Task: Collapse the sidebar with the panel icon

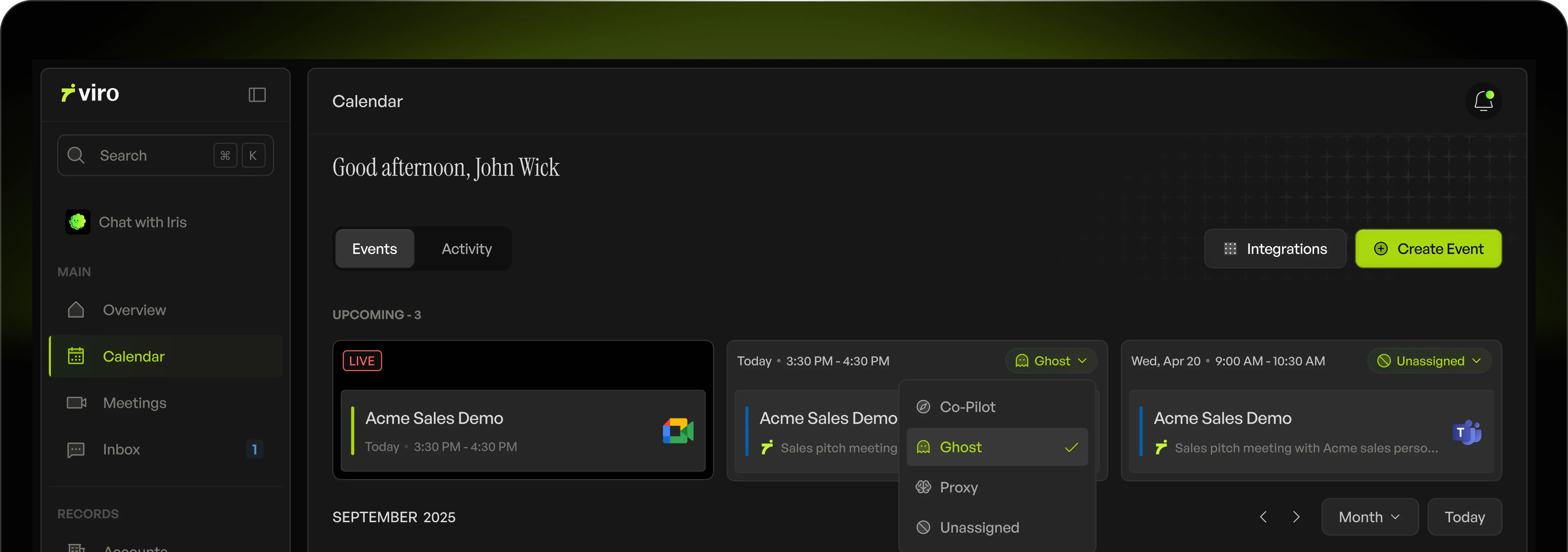Action: tap(257, 94)
